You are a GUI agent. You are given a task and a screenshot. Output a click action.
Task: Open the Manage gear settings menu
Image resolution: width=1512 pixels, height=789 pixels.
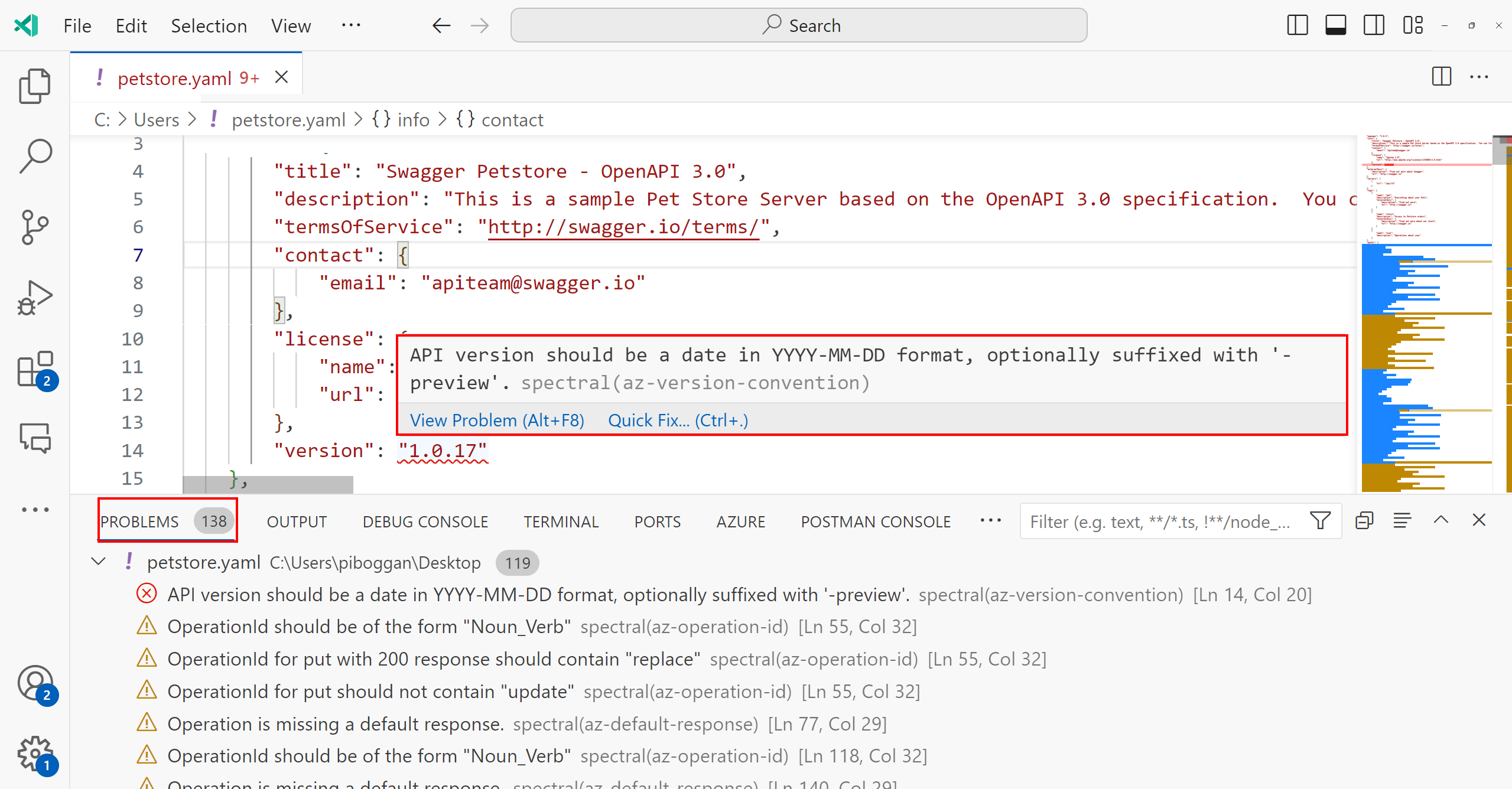[x=35, y=753]
